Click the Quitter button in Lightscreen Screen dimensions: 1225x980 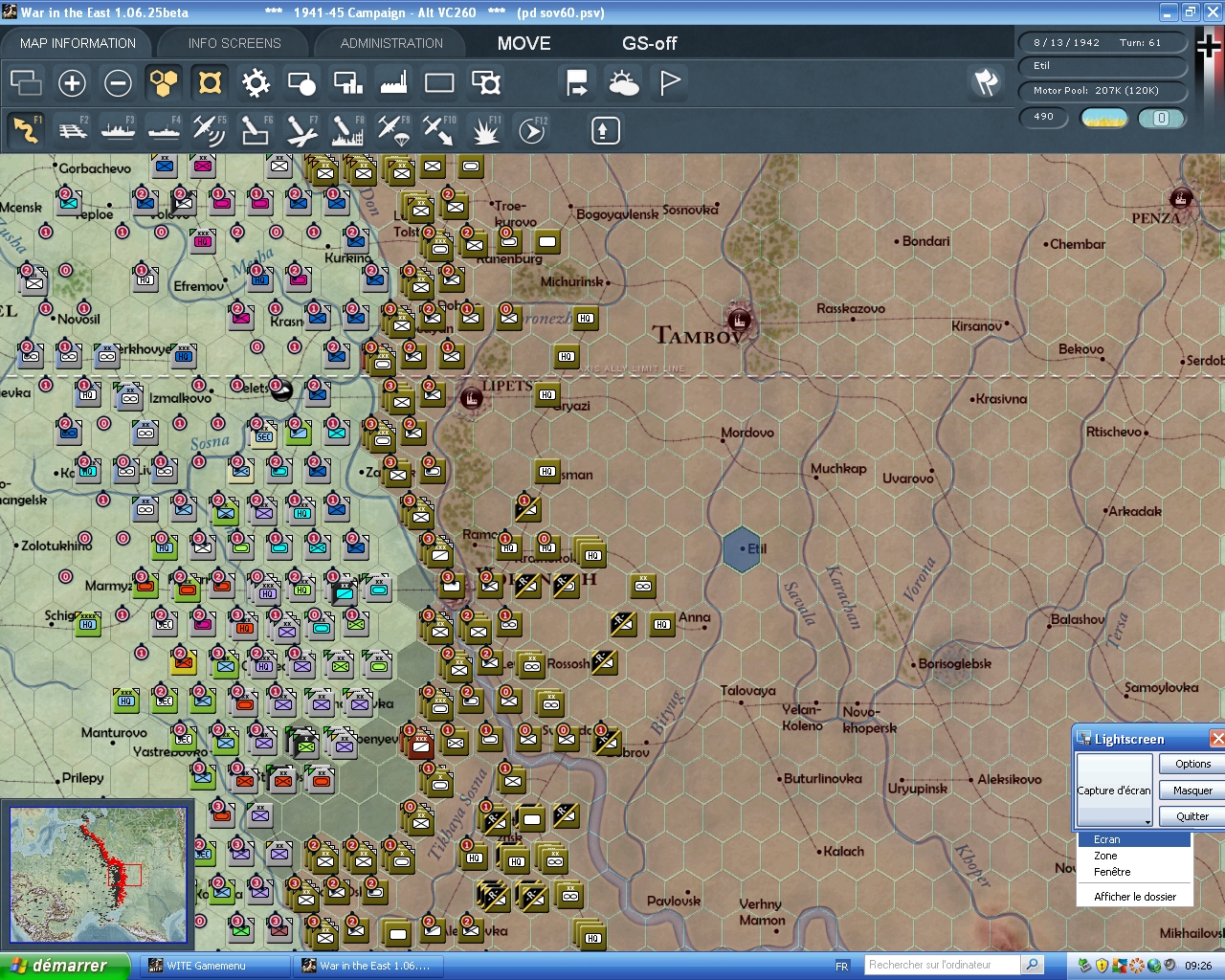click(x=1190, y=815)
